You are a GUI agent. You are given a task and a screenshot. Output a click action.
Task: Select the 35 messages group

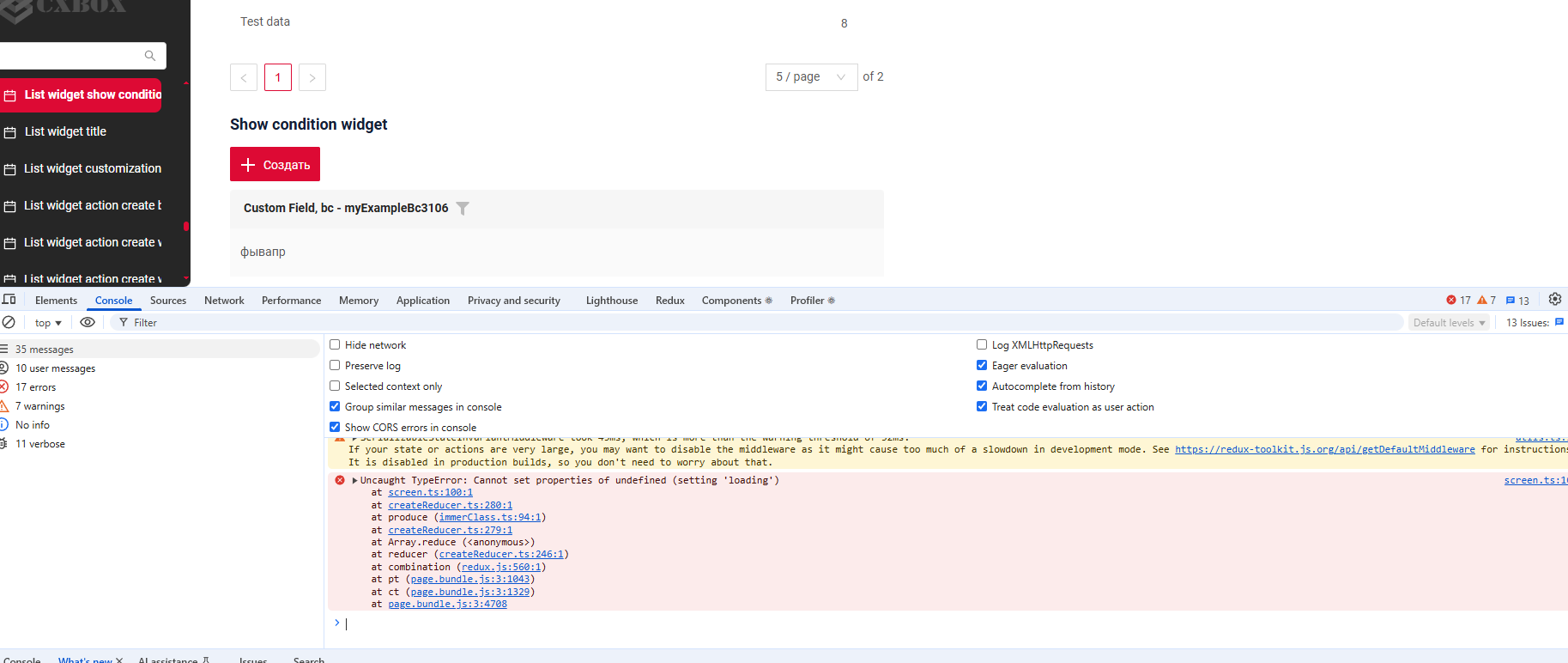click(x=160, y=350)
